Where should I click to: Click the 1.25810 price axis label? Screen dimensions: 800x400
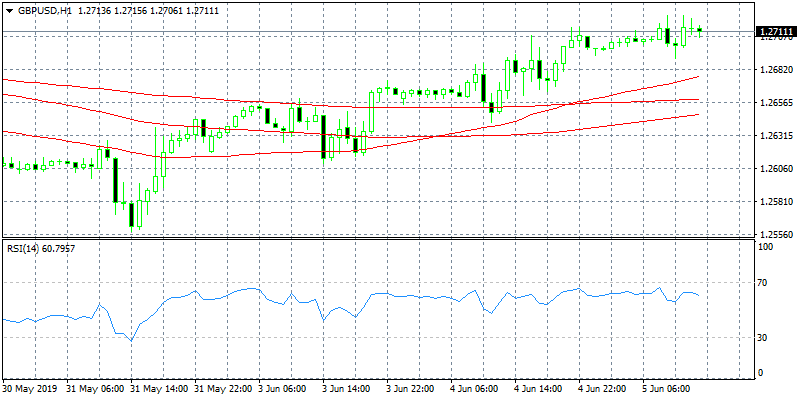coord(776,203)
